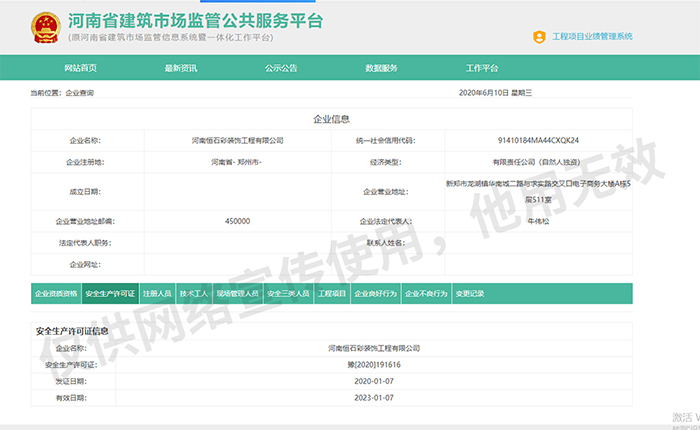Open 最新资讯 navigation item

point(181,68)
